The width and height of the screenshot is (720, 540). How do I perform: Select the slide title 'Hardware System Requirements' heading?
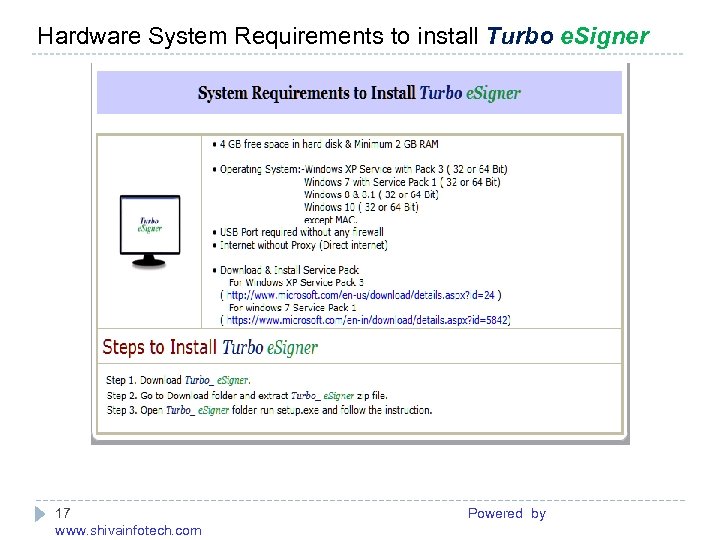[x=343, y=36]
